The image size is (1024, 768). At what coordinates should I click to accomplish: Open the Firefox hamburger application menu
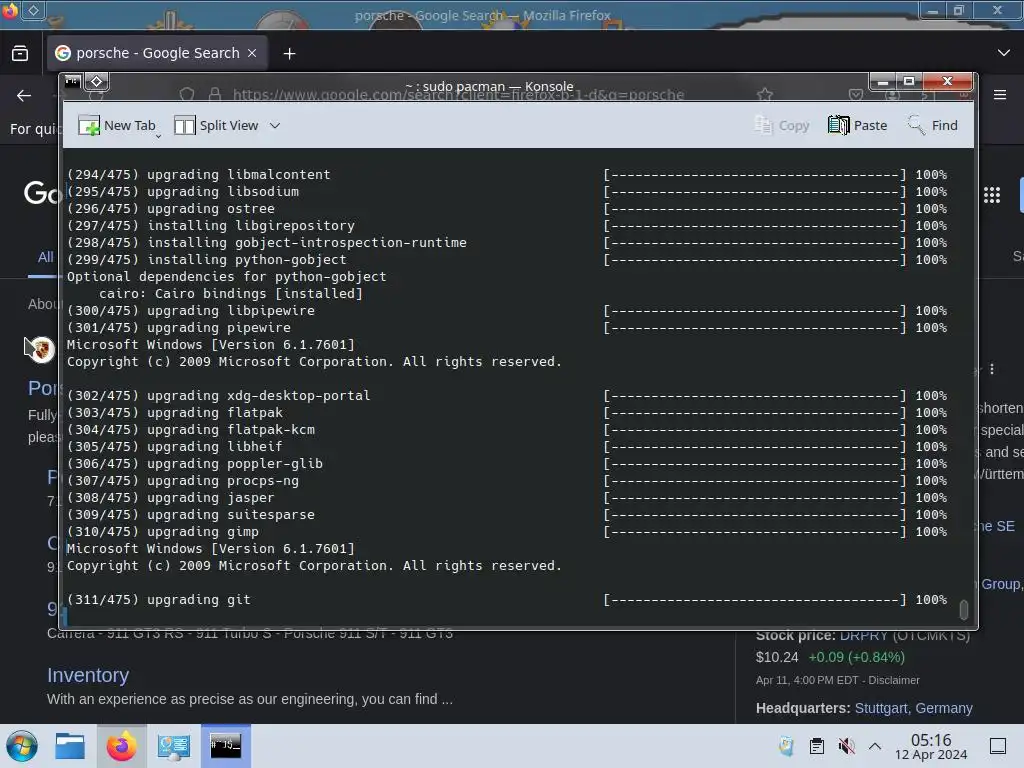tap(1000, 95)
